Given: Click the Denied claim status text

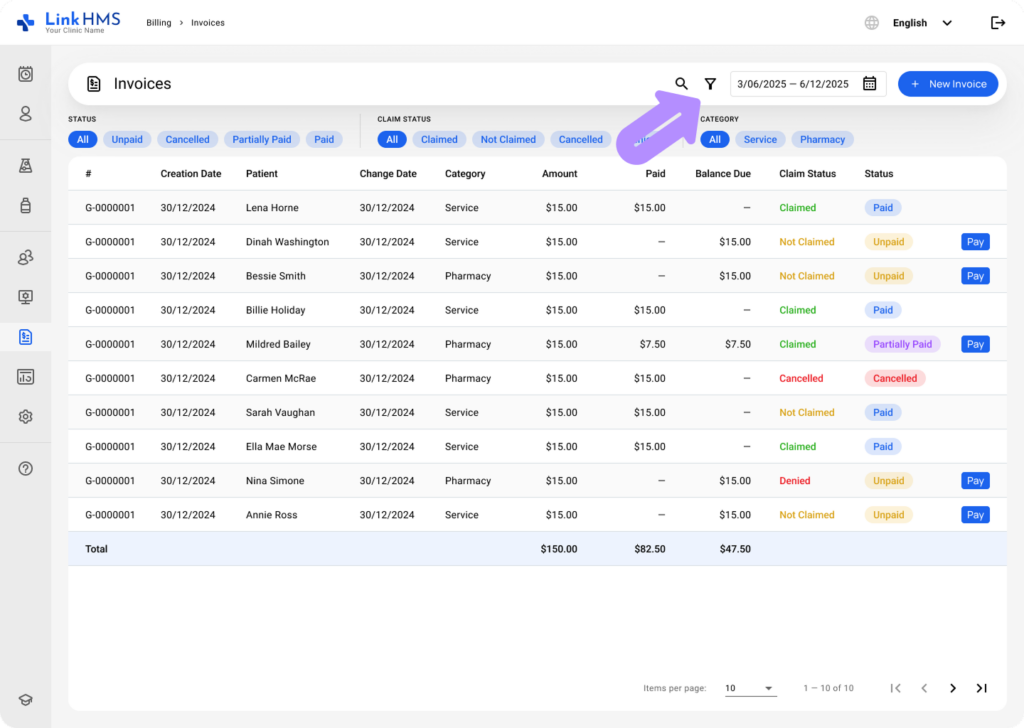Looking at the screenshot, I should click(795, 481).
